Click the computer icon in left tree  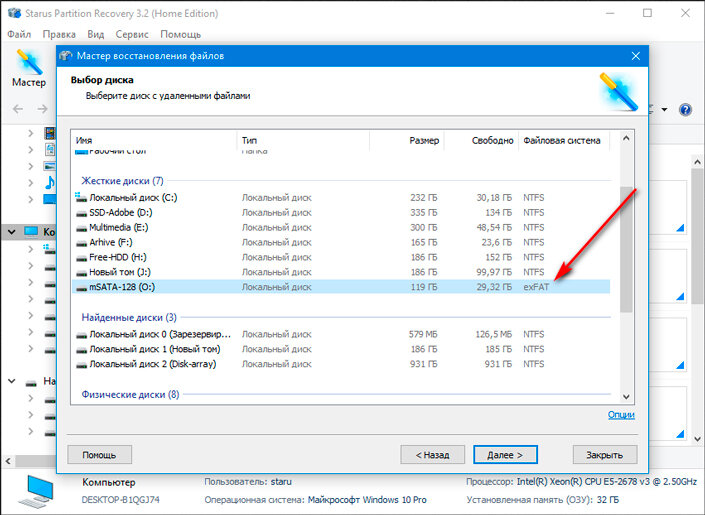pos(31,232)
